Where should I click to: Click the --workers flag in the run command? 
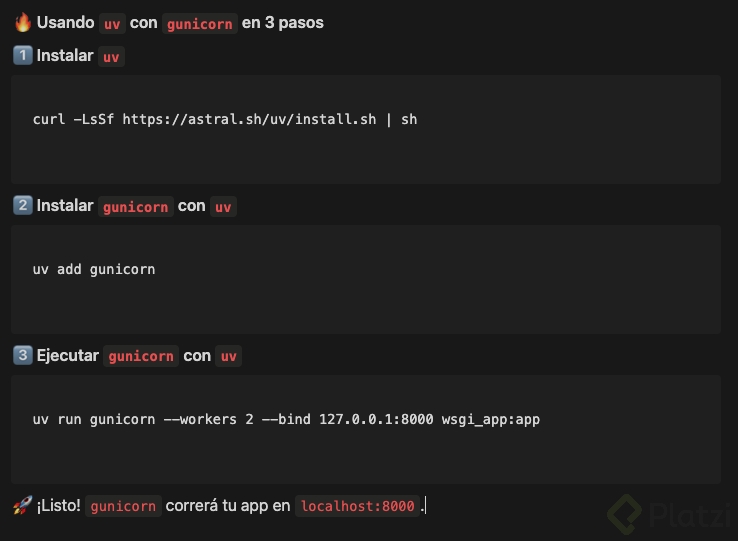pyautogui.click(x=200, y=419)
